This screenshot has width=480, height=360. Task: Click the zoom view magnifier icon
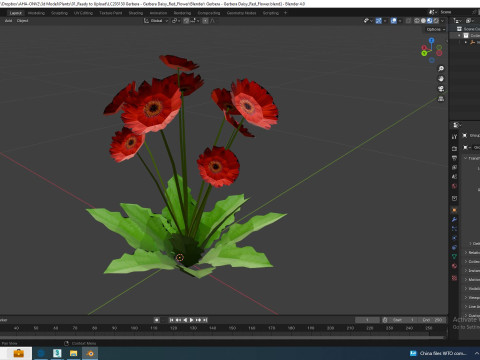pos(441,69)
